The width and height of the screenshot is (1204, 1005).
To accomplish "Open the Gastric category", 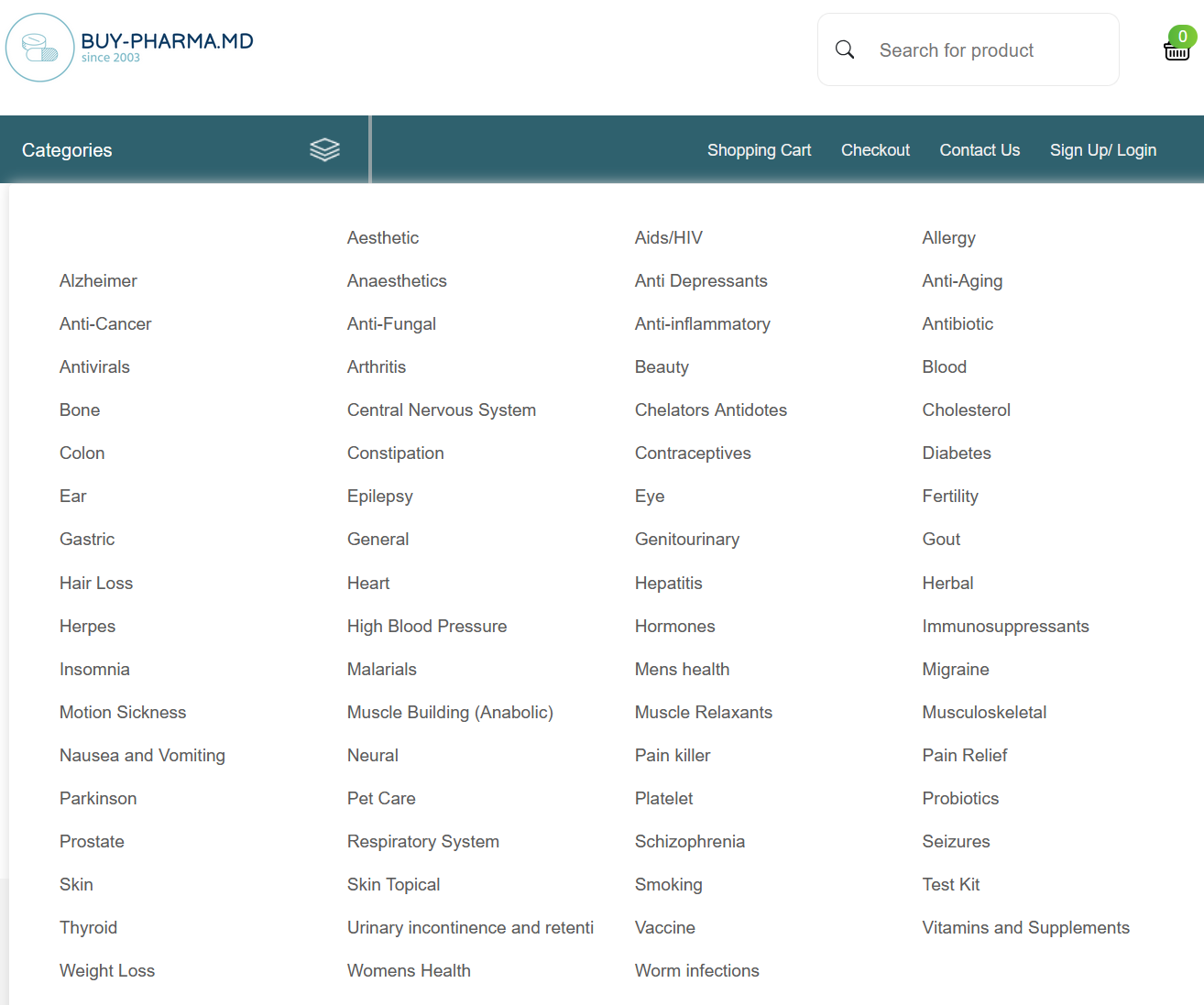I will pos(87,540).
